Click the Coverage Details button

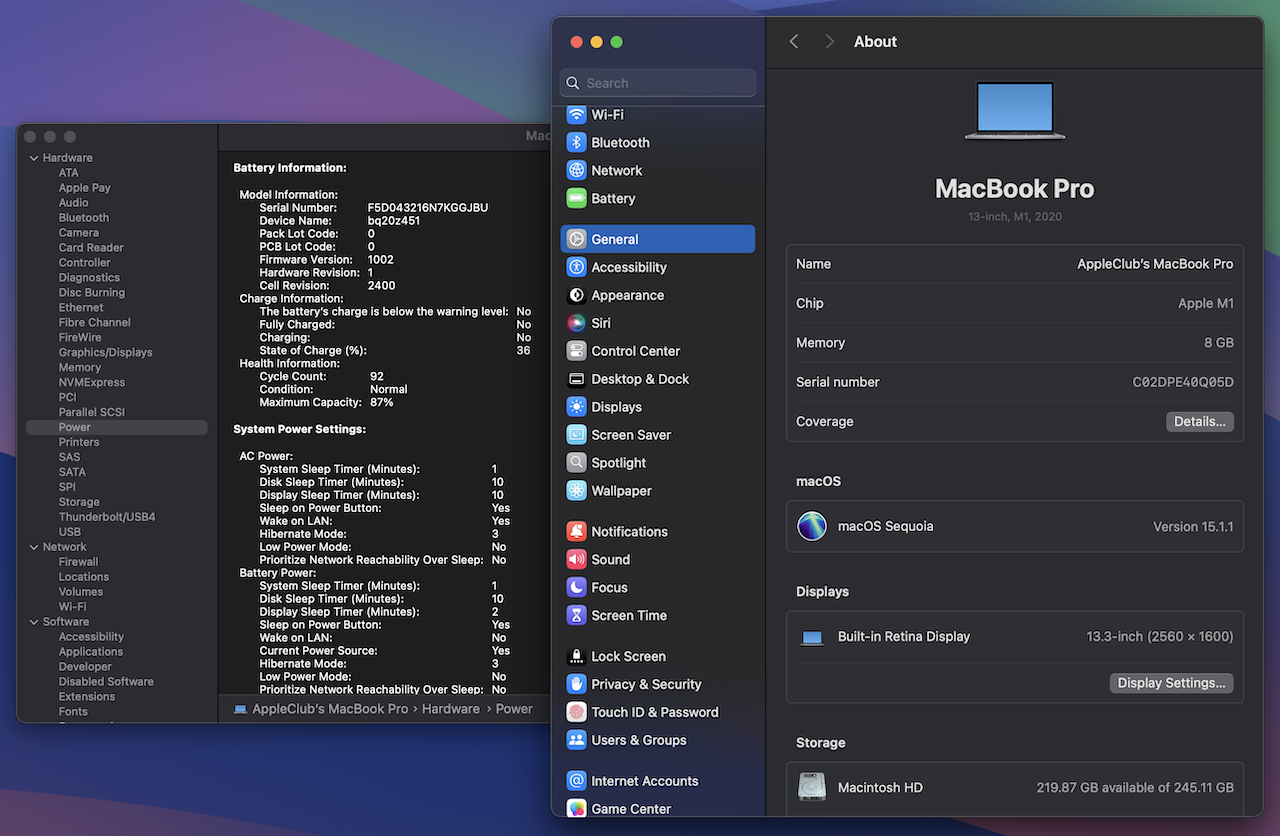coord(1199,422)
